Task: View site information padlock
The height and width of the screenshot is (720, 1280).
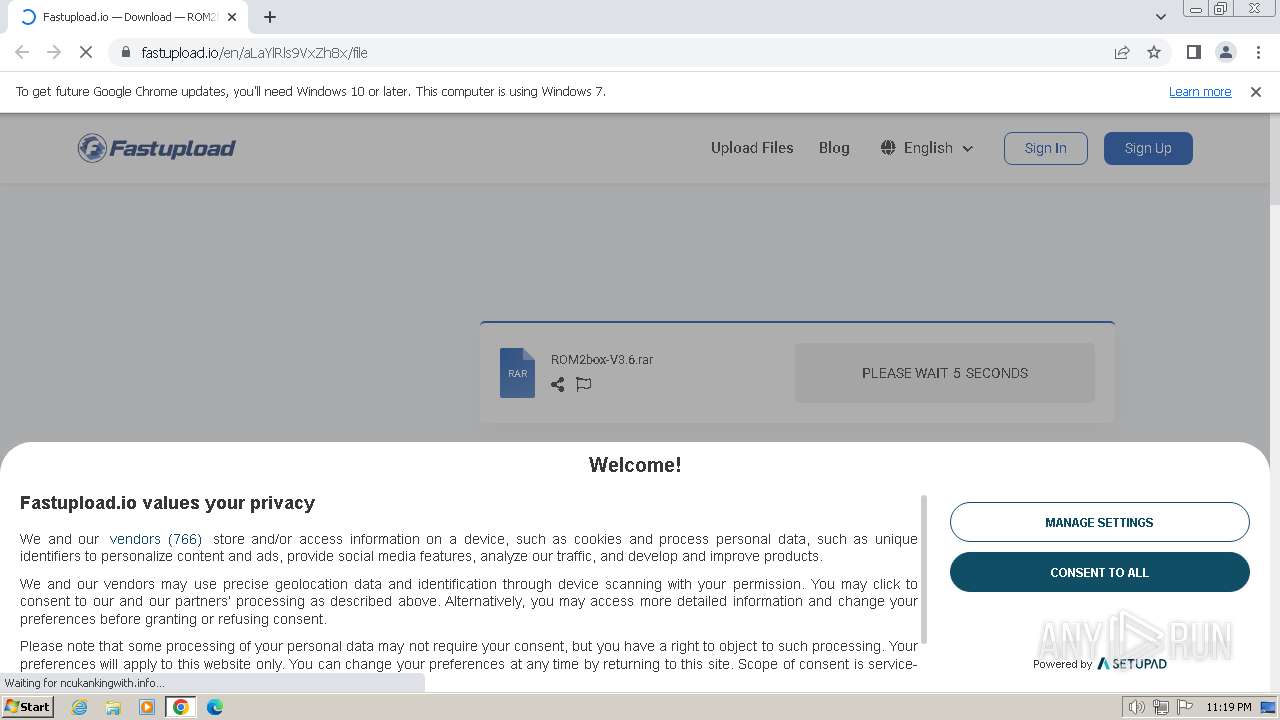Action: pos(125,52)
